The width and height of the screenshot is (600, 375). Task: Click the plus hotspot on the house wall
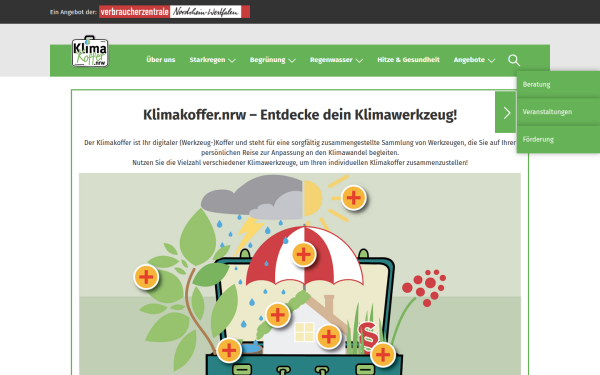point(329,337)
